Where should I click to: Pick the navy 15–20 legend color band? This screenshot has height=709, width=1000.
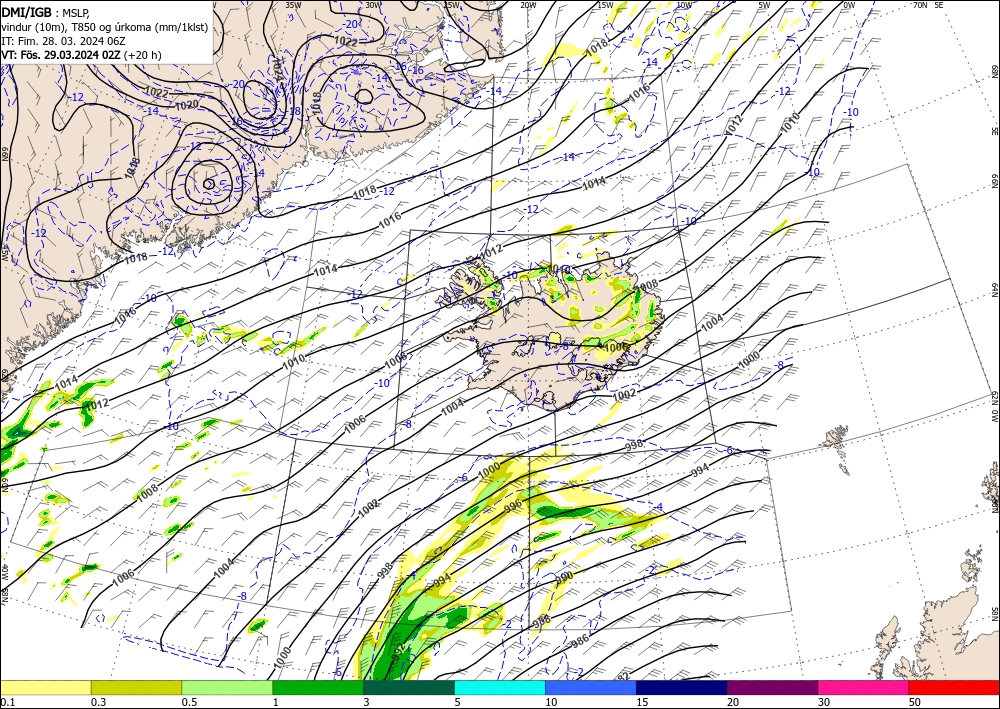click(682, 687)
